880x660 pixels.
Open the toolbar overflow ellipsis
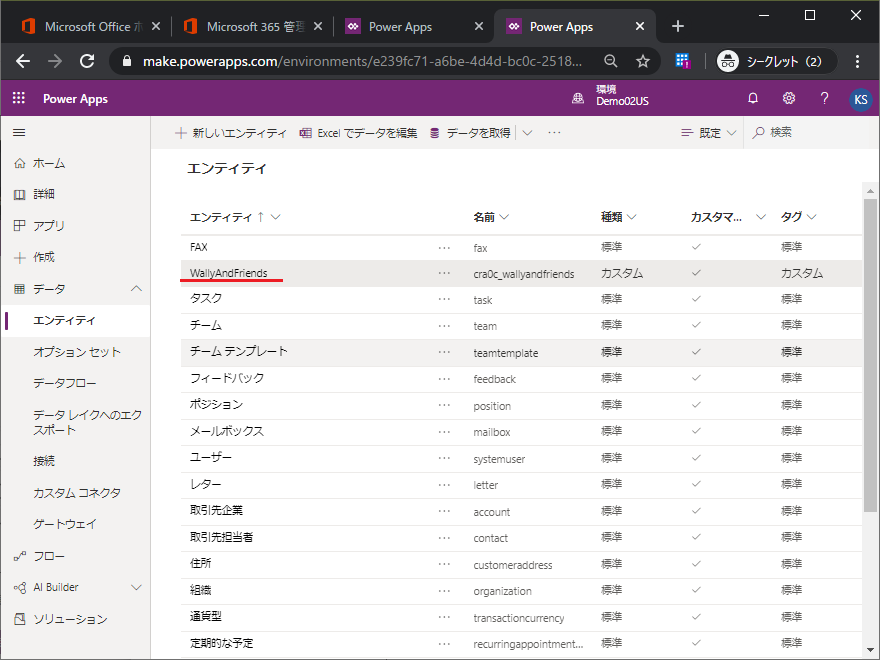point(554,133)
